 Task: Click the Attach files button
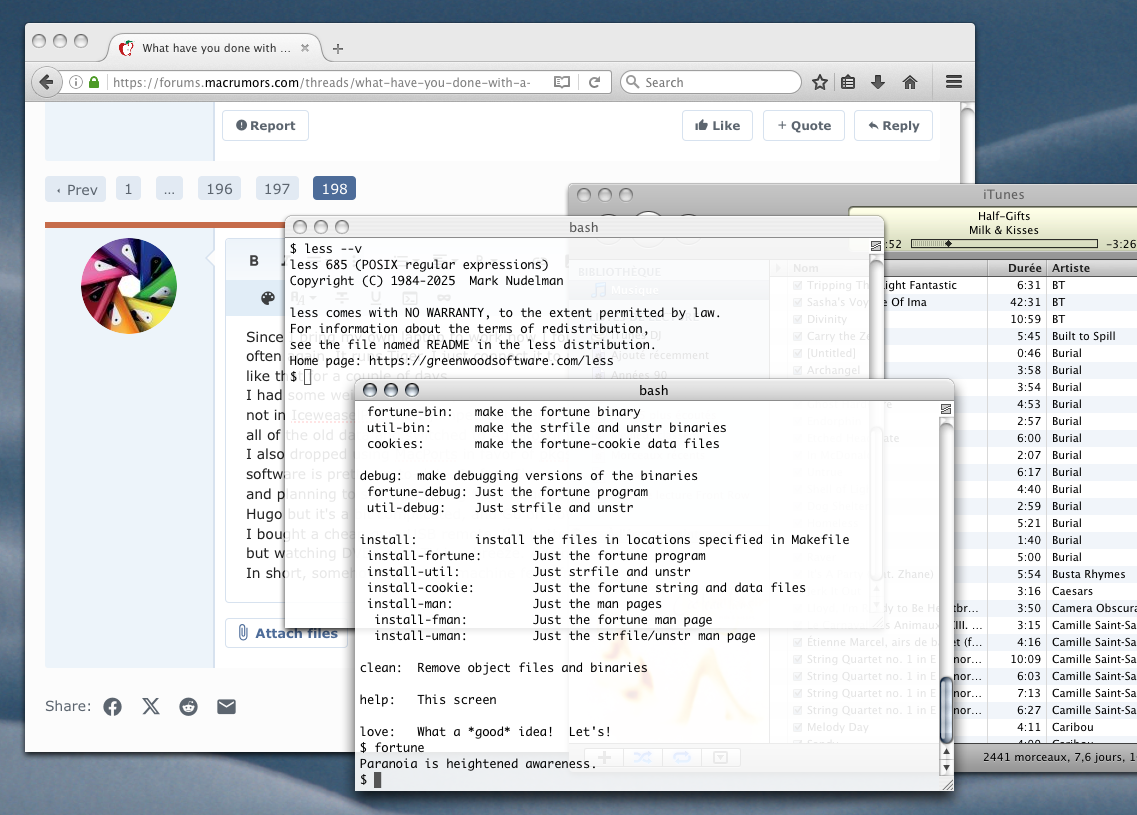click(x=287, y=633)
